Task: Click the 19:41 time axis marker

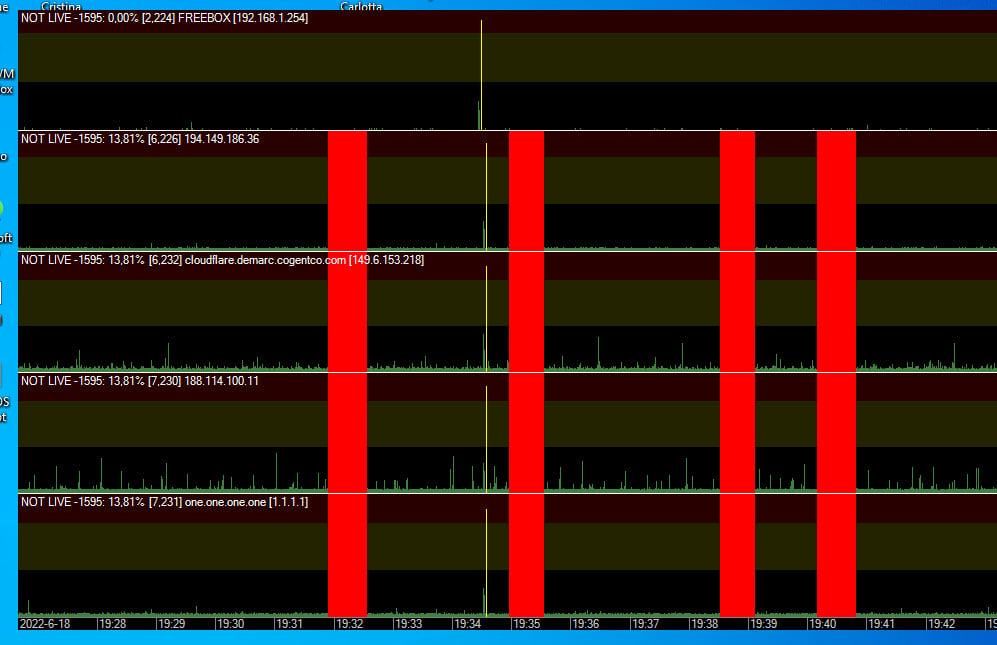Action: pyautogui.click(x=881, y=623)
